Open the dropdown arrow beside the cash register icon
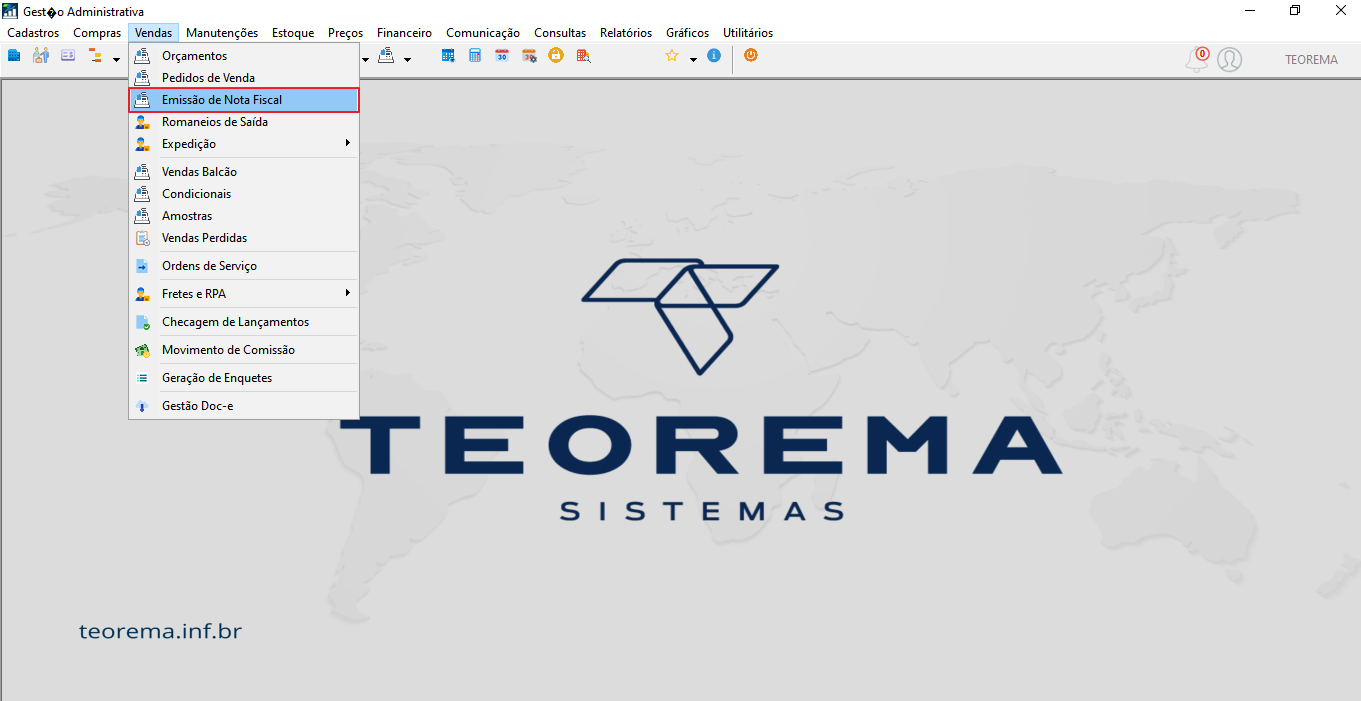1361x701 pixels. tap(407, 59)
